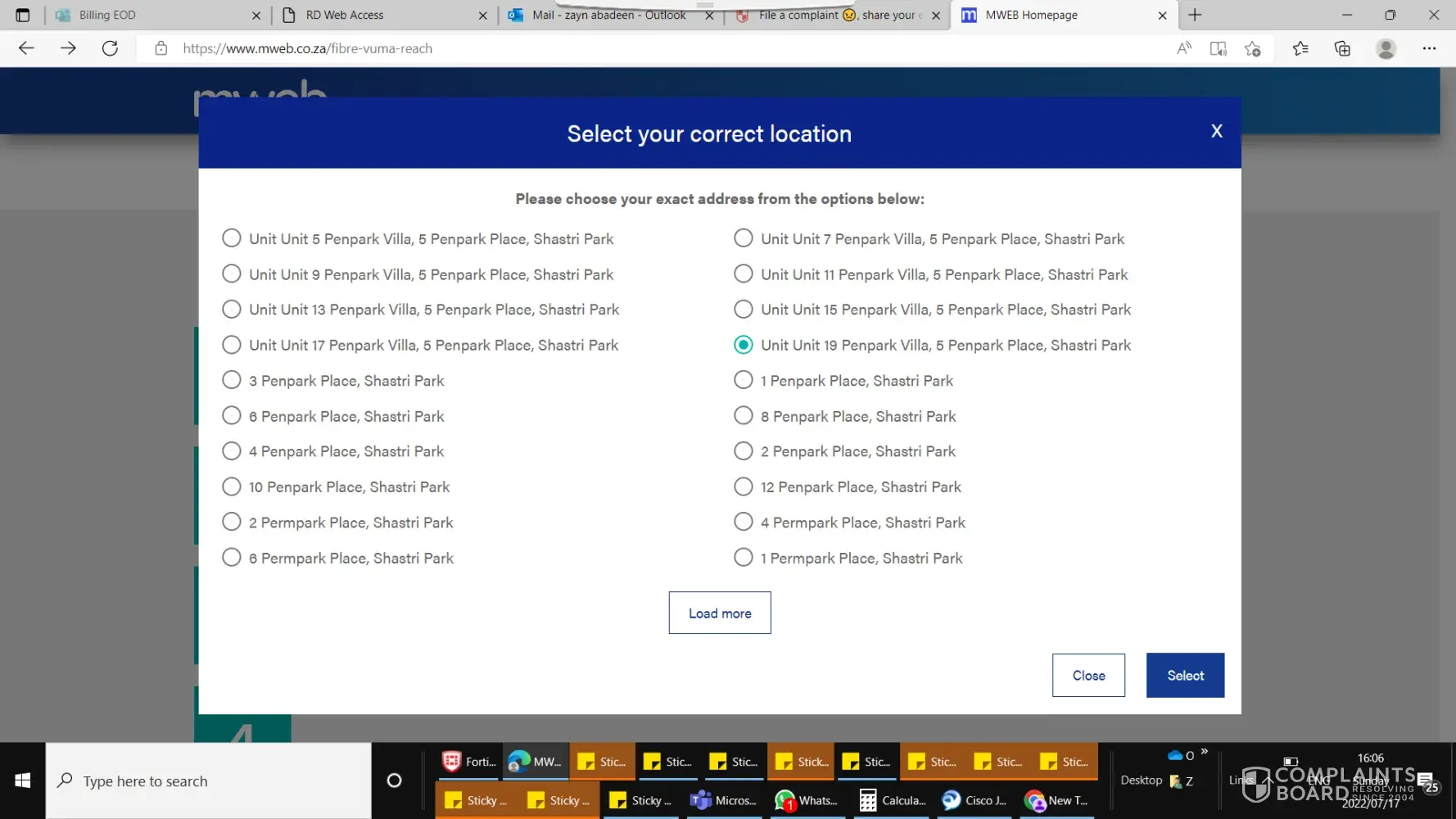
Task: Open OneDrive cloud icon in tray
Action: [1175, 755]
